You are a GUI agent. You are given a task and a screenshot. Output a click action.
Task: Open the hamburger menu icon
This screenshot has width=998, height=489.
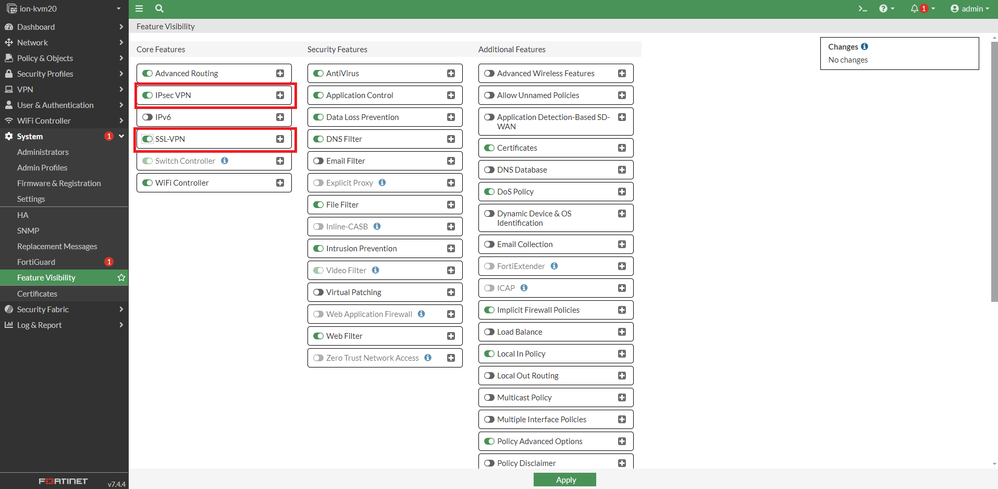tap(139, 9)
